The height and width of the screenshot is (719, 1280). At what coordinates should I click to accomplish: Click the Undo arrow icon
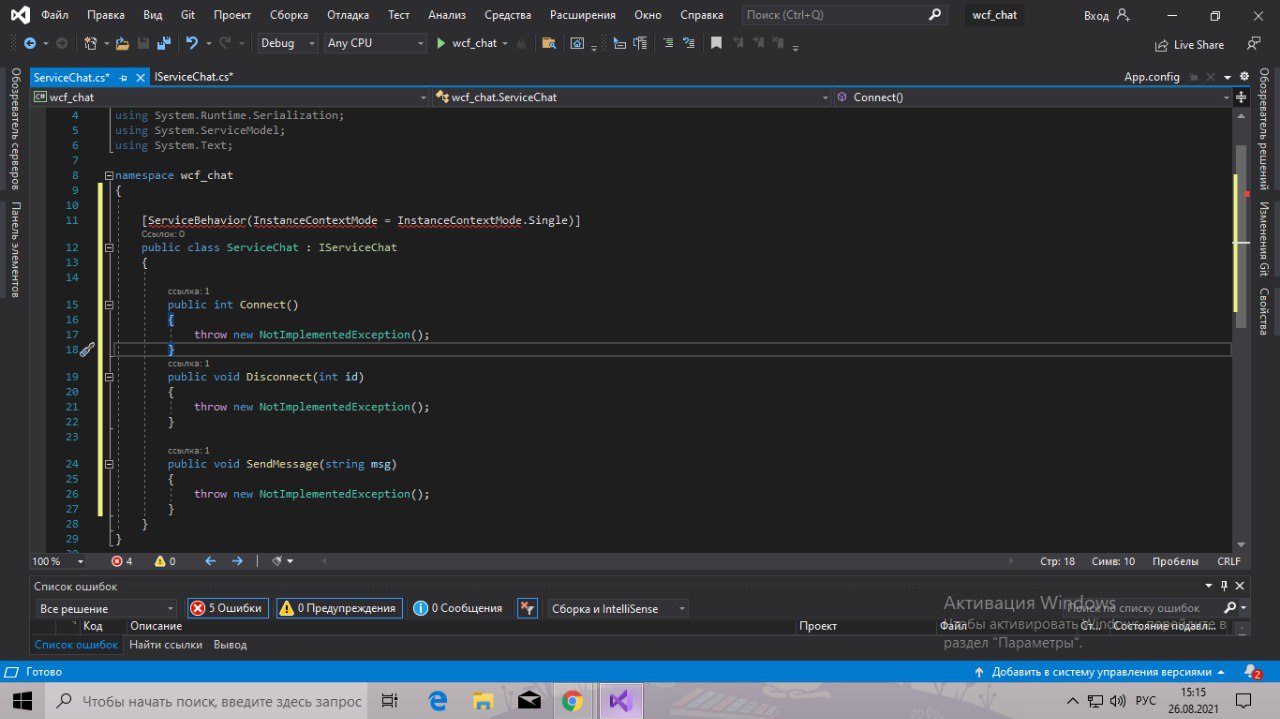pyautogui.click(x=191, y=44)
